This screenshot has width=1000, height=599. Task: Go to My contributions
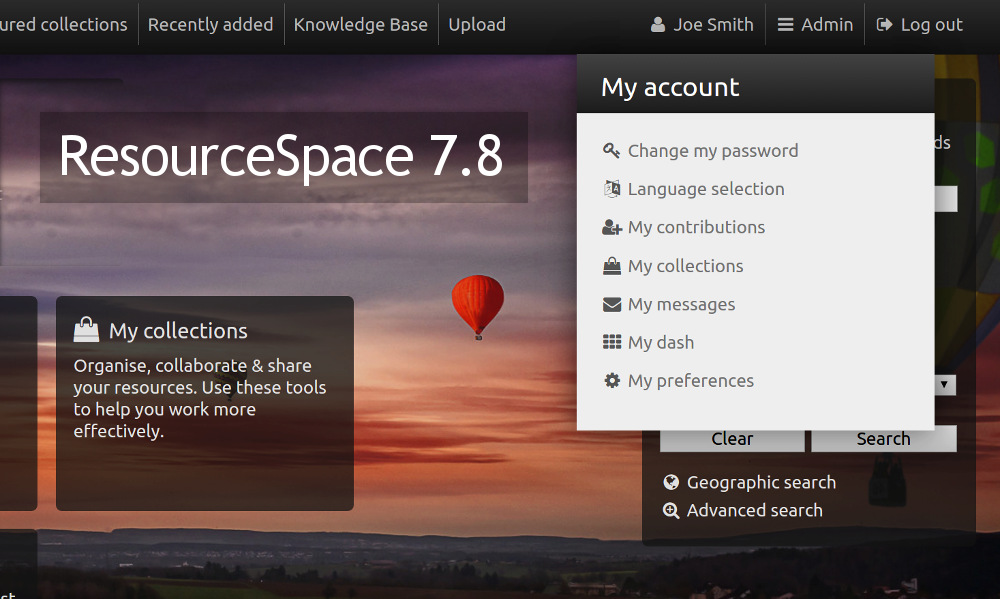pos(696,227)
